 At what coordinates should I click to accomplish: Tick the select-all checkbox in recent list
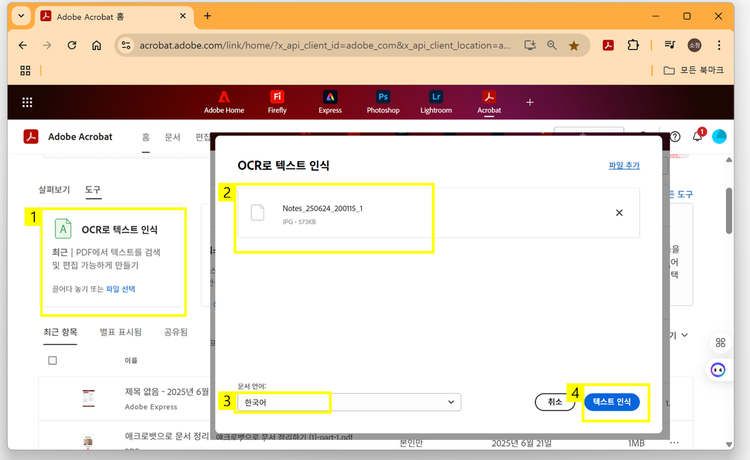(x=53, y=361)
